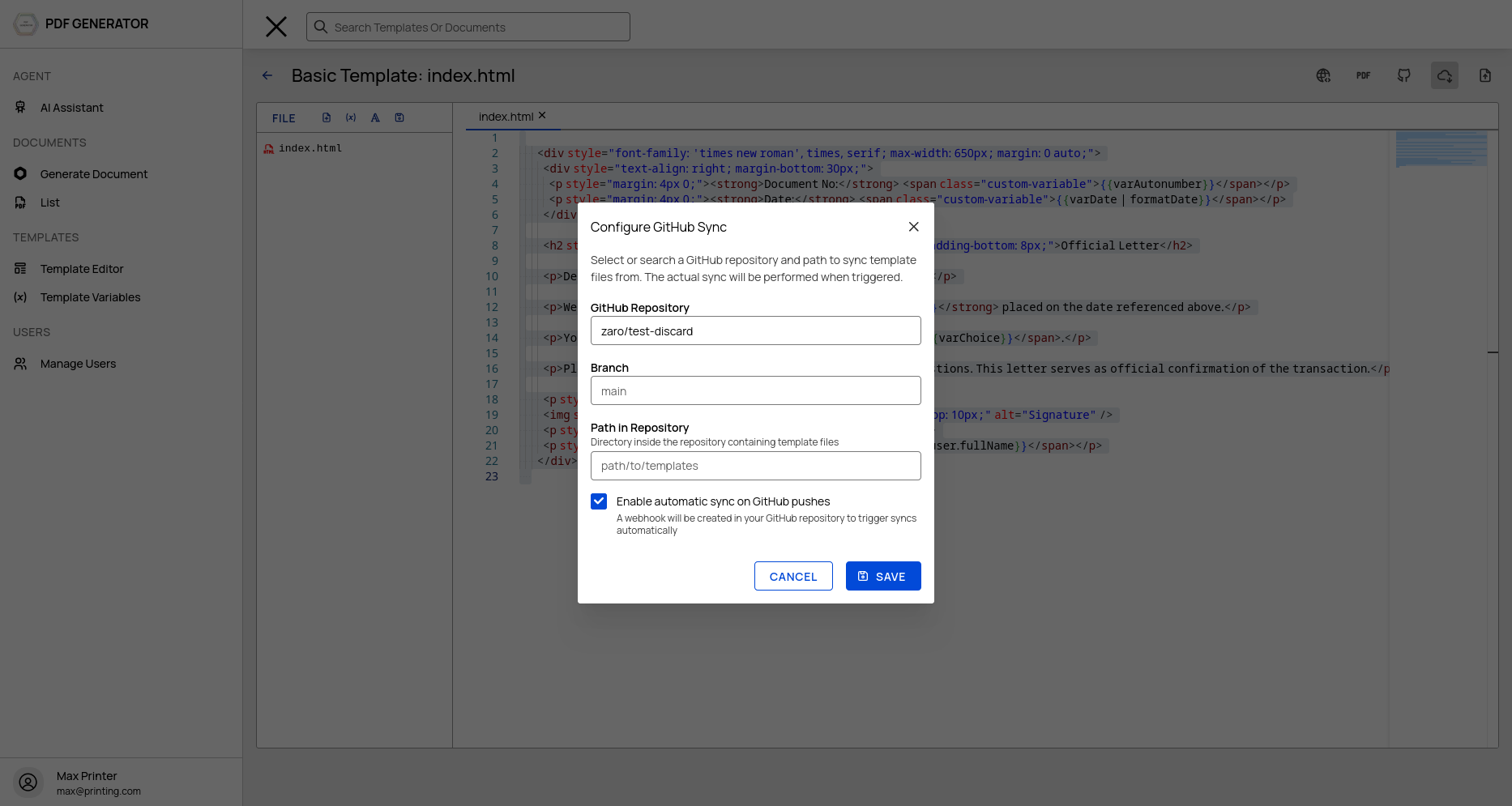Open the GitHub Repository combo box
The image size is (1512, 806).
pos(756,331)
